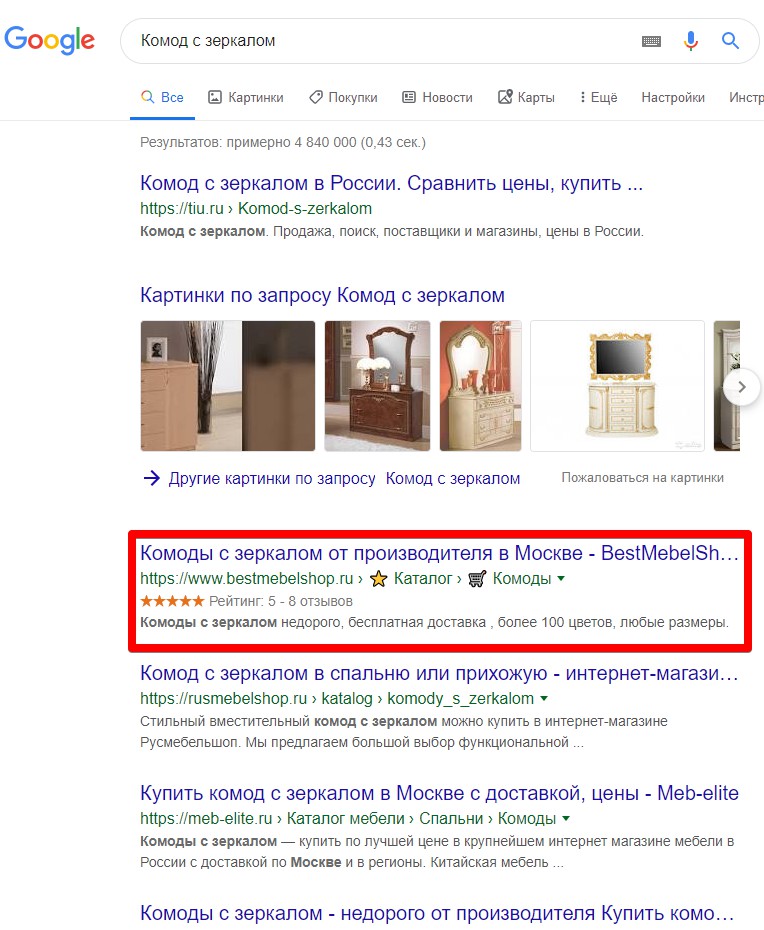The image size is (764, 930).
Task: Open the Картинки images tab
Action: [246, 97]
